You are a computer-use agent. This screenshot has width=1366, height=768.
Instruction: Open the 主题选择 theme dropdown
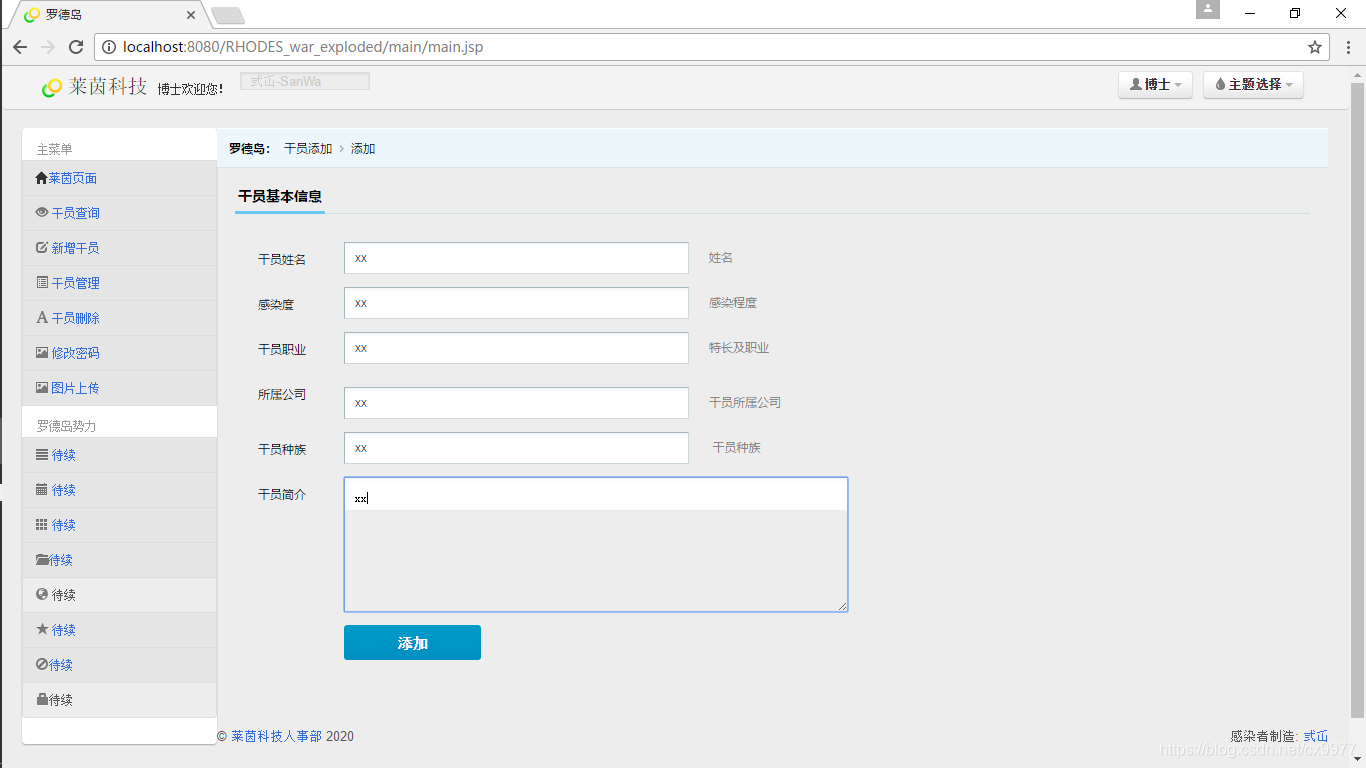coord(1253,85)
